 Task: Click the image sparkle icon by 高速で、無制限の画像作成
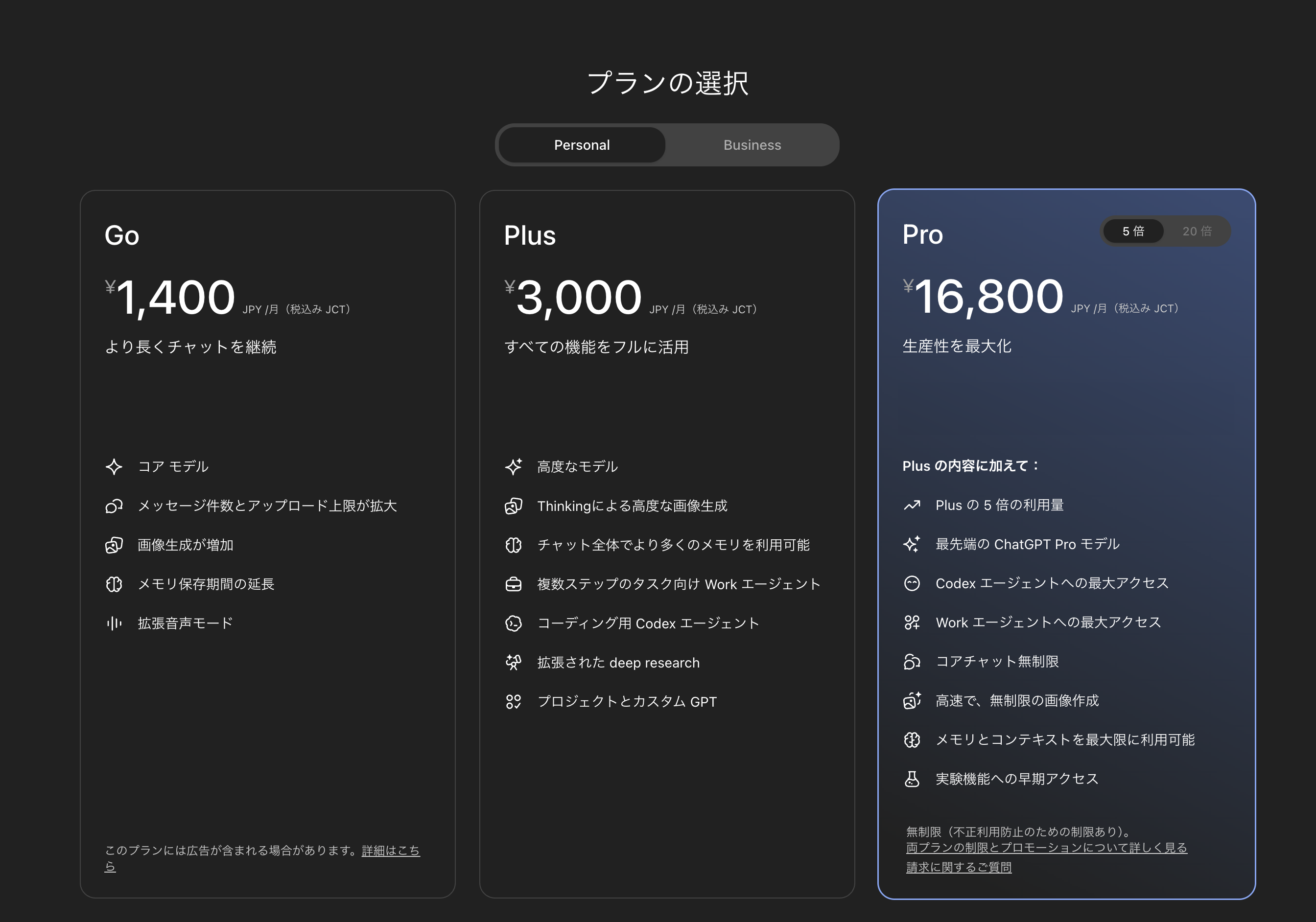pos(912,700)
